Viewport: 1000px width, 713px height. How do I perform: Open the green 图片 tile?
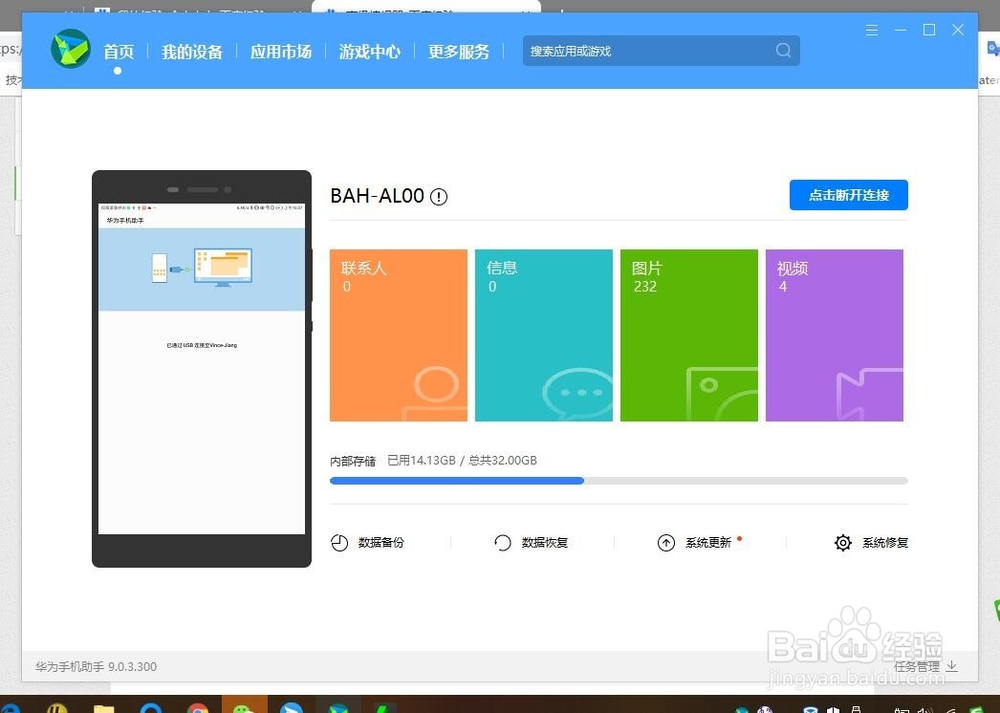(689, 335)
